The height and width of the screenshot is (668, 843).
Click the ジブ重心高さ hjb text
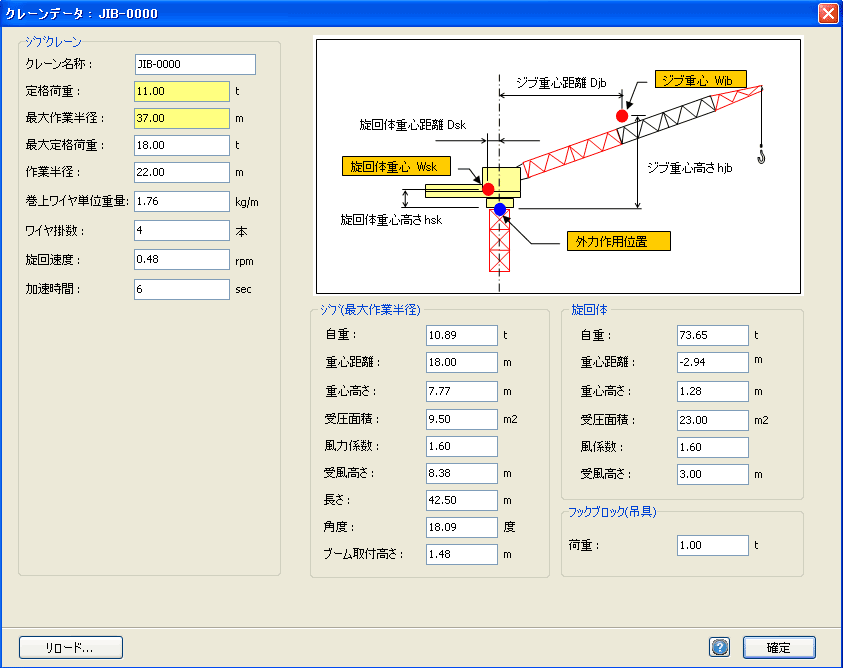(x=690, y=168)
